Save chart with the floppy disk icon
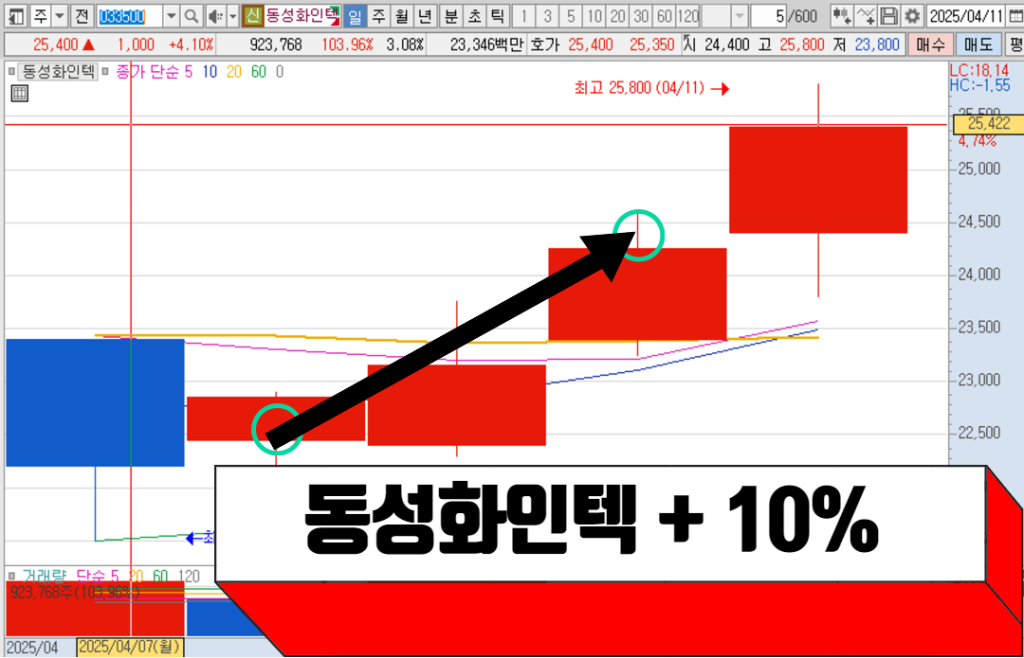Viewport: 1024px width, 658px height. (888, 16)
